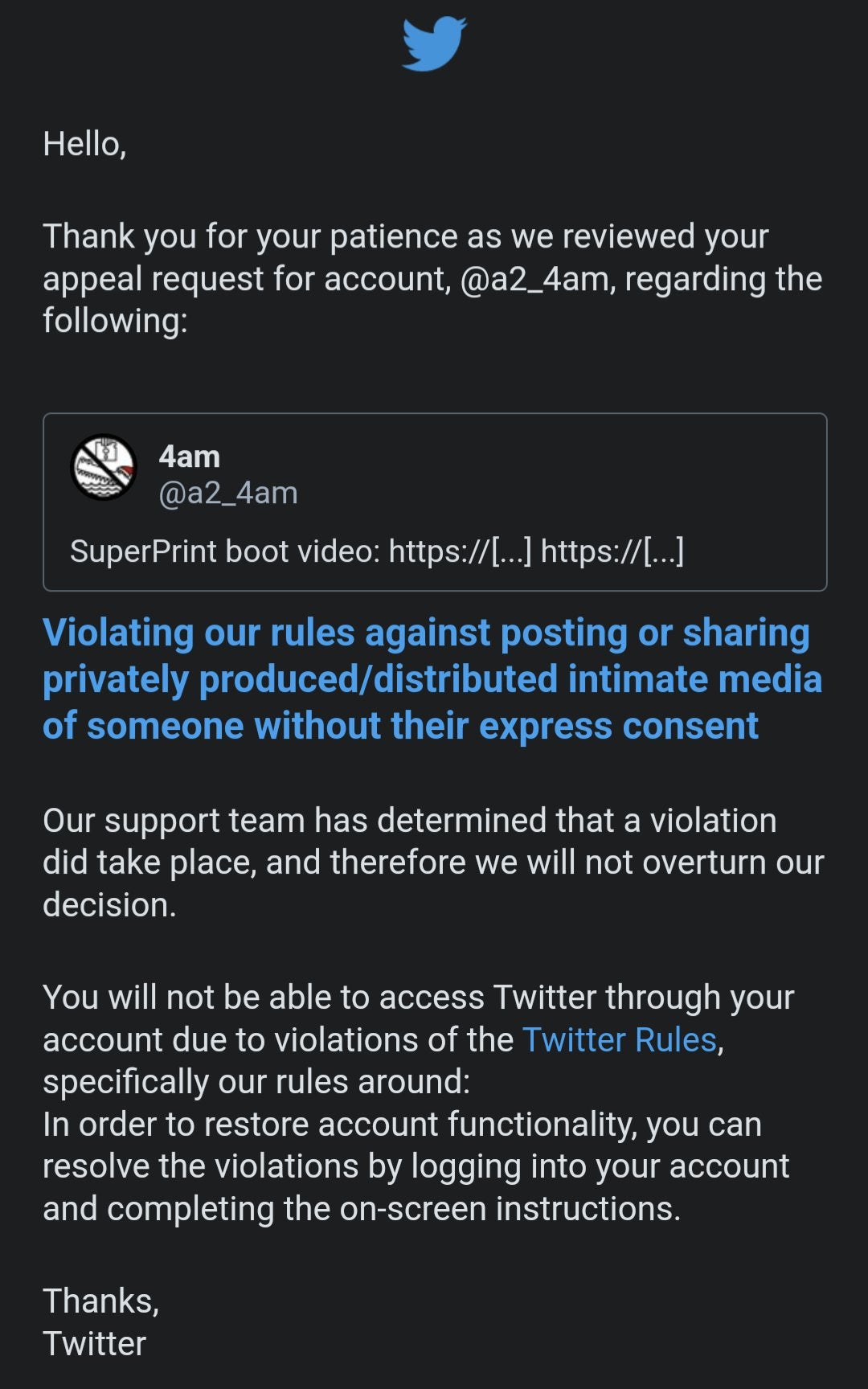Click the "Twitter" signature at bottom
868x1389 pixels.
pyautogui.click(x=94, y=1343)
